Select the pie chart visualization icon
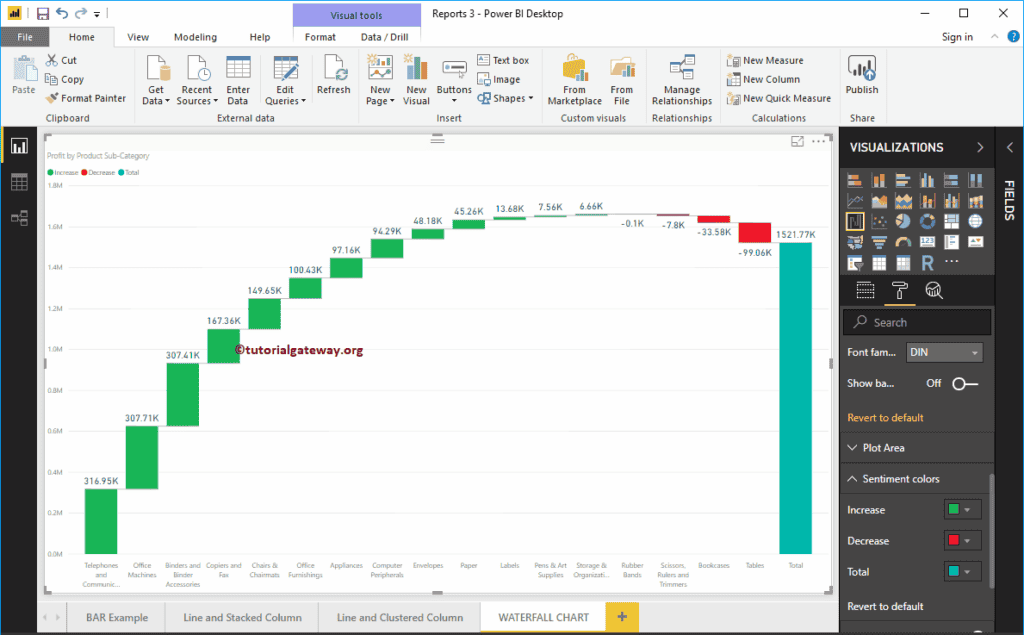 pyautogui.click(x=903, y=221)
